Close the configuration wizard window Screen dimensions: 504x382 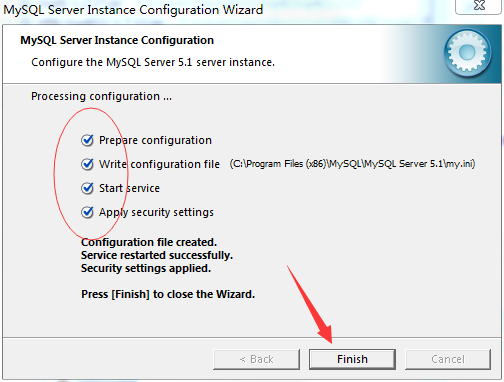pos(479,6)
